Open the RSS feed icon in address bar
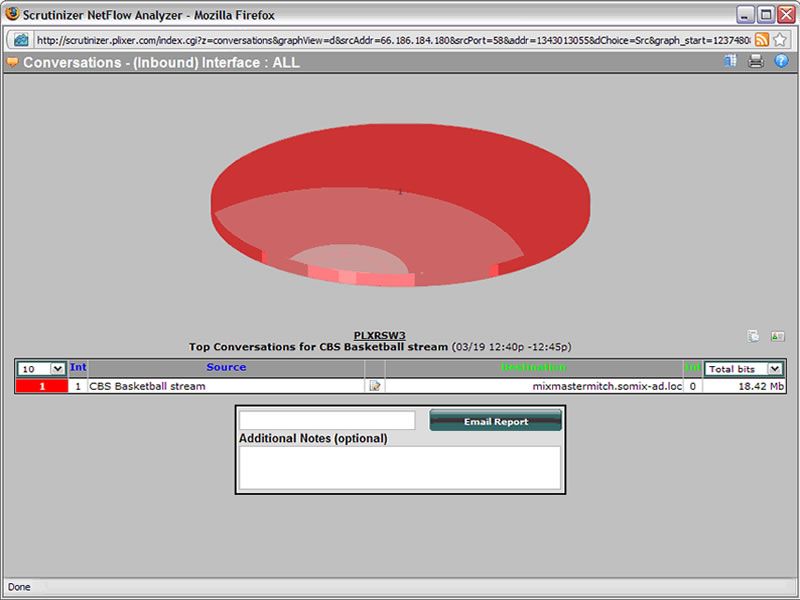The height and width of the screenshot is (600, 800). tap(762, 40)
